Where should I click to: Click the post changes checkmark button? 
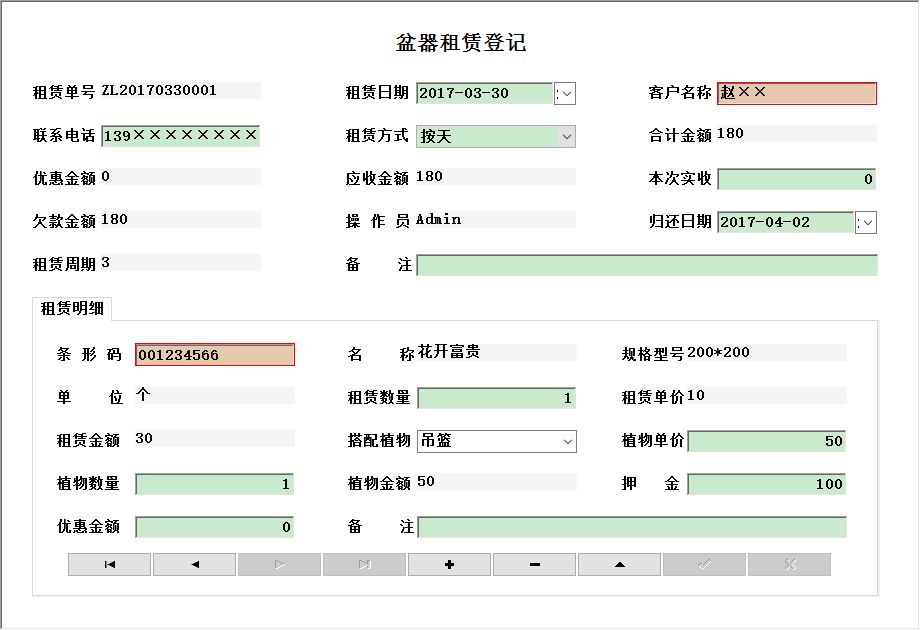(705, 564)
